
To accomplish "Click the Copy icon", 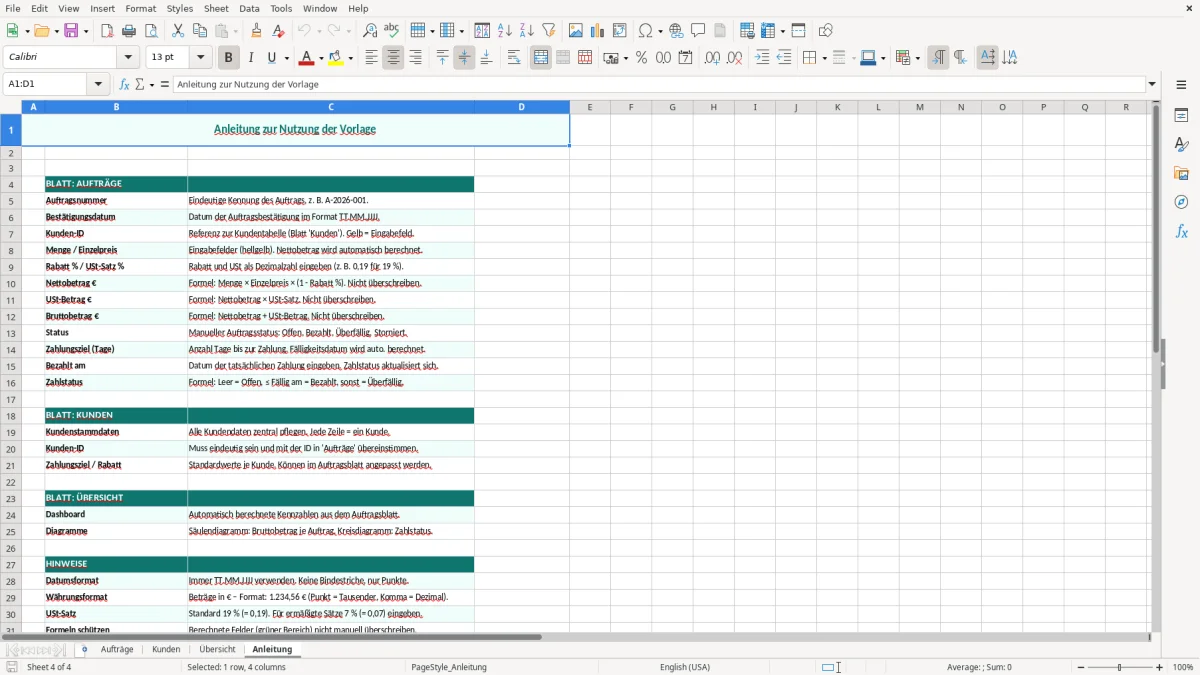I will [199, 31].
